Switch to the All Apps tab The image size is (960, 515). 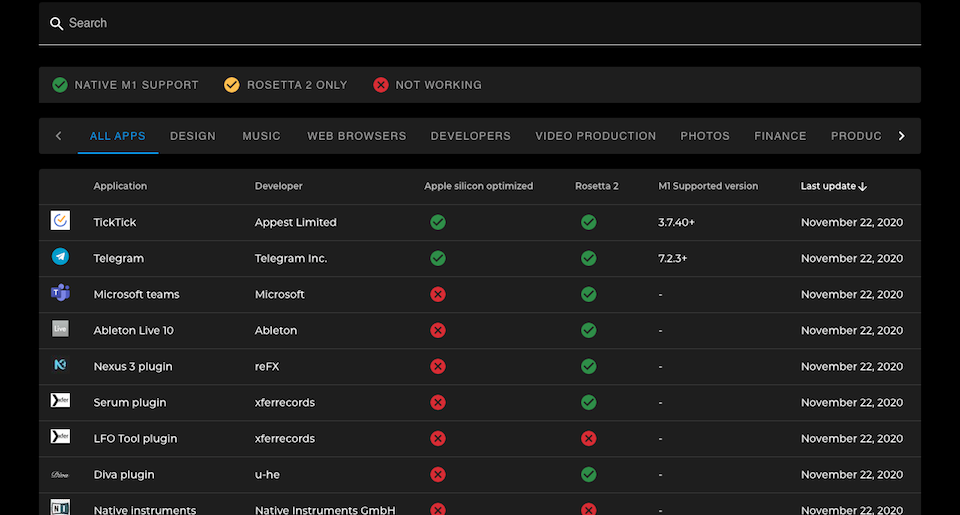point(118,136)
